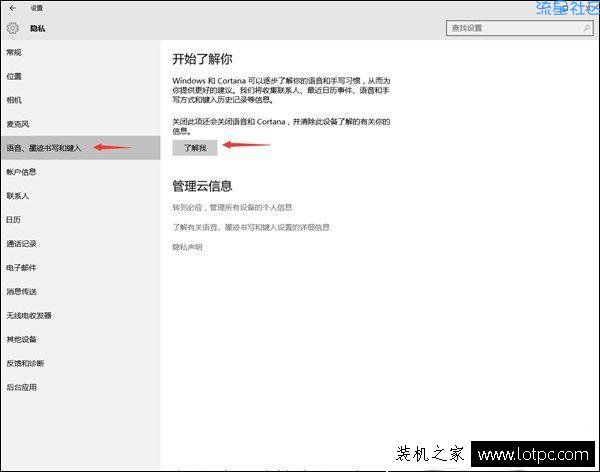Click the 隐私 page title
Image resolution: width=600 pixels, height=472 pixels.
coord(38,28)
